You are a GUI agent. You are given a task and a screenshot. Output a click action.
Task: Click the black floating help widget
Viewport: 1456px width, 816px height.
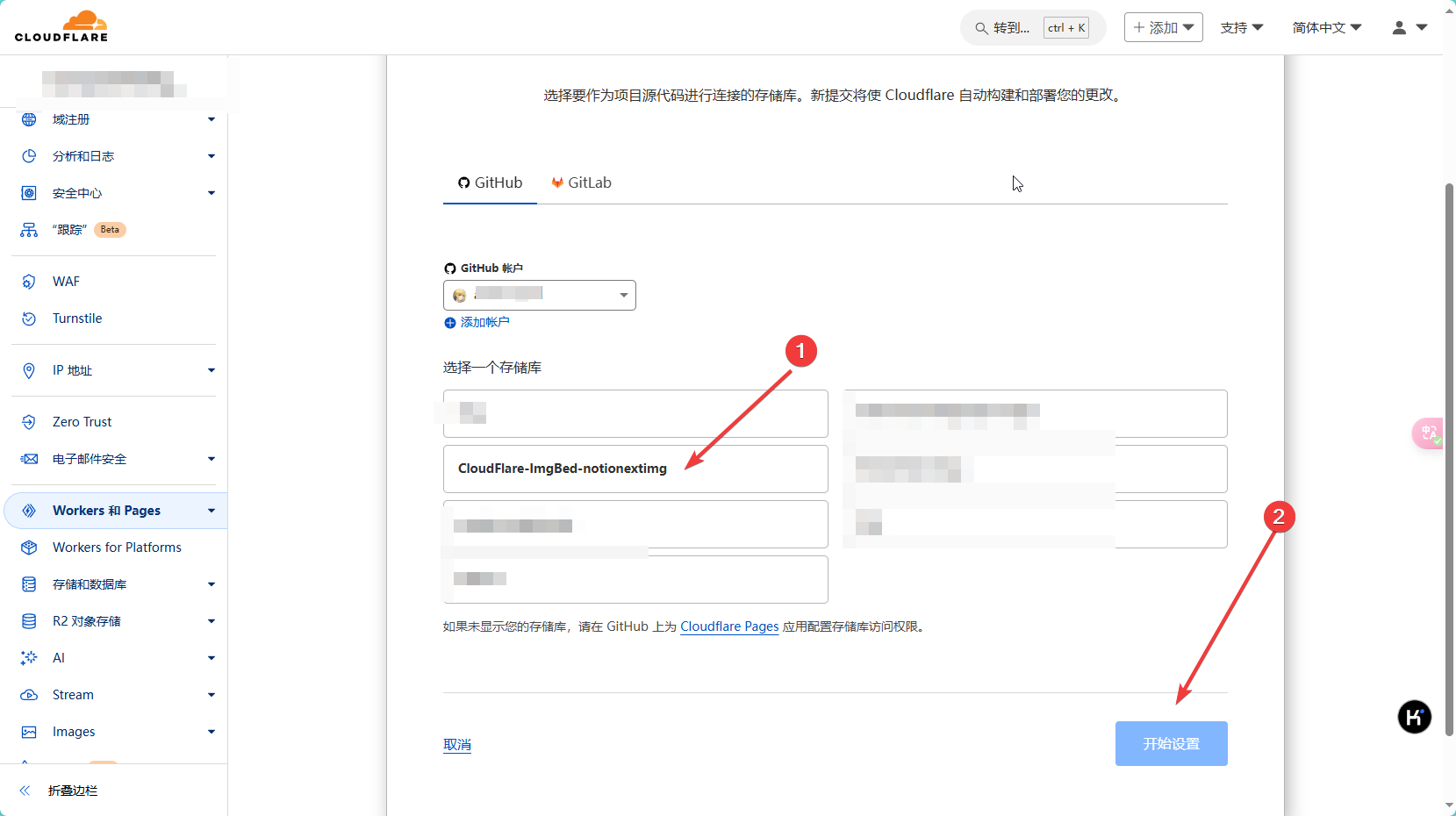[1414, 717]
